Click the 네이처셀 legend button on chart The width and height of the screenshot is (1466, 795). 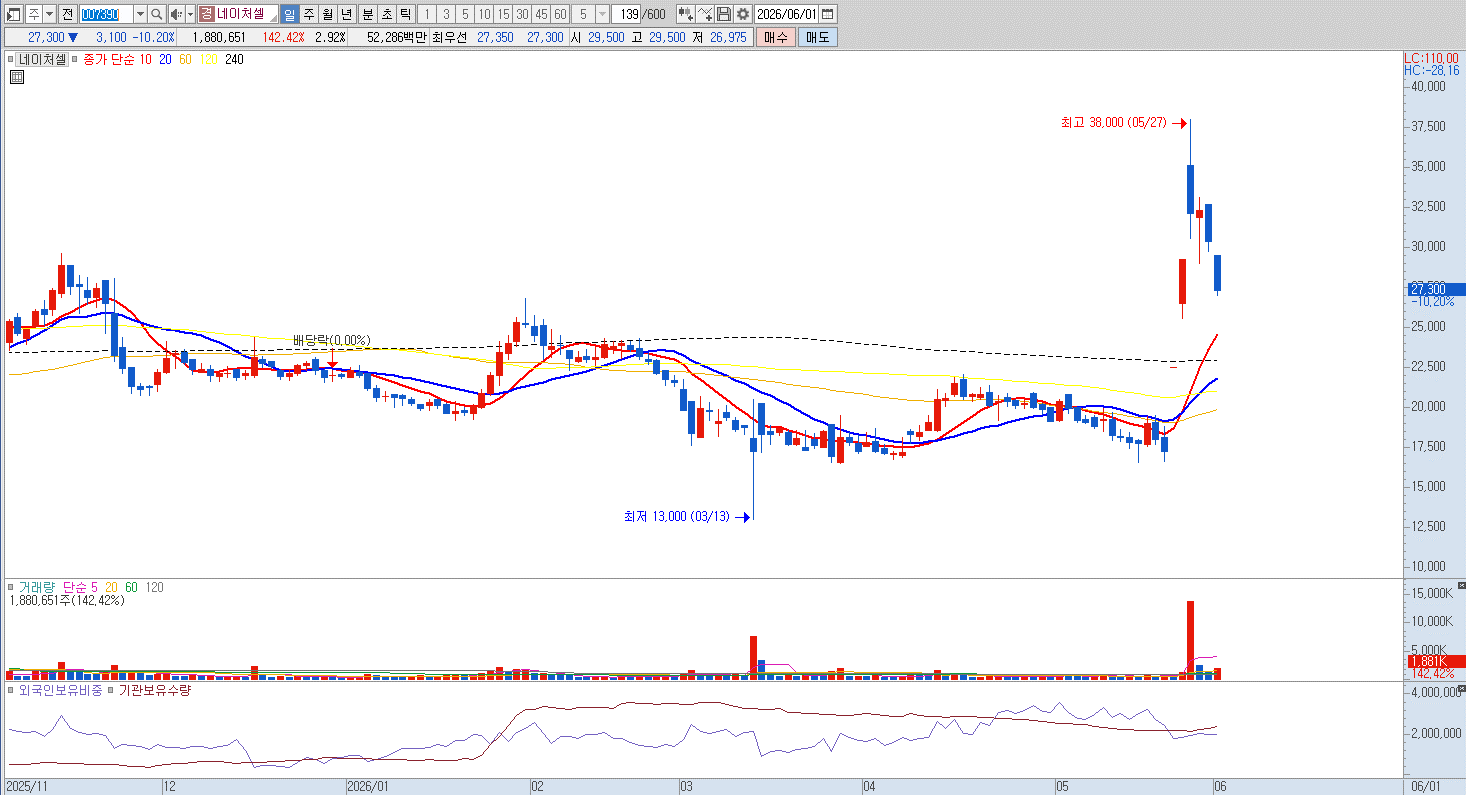point(42,60)
